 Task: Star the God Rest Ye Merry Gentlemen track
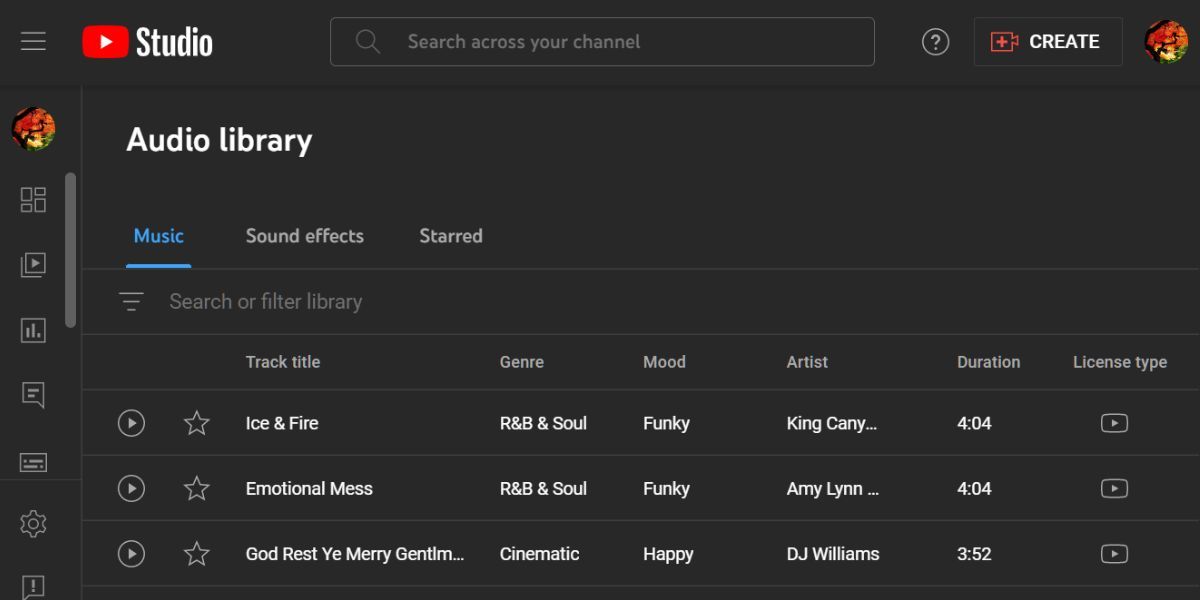point(197,553)
